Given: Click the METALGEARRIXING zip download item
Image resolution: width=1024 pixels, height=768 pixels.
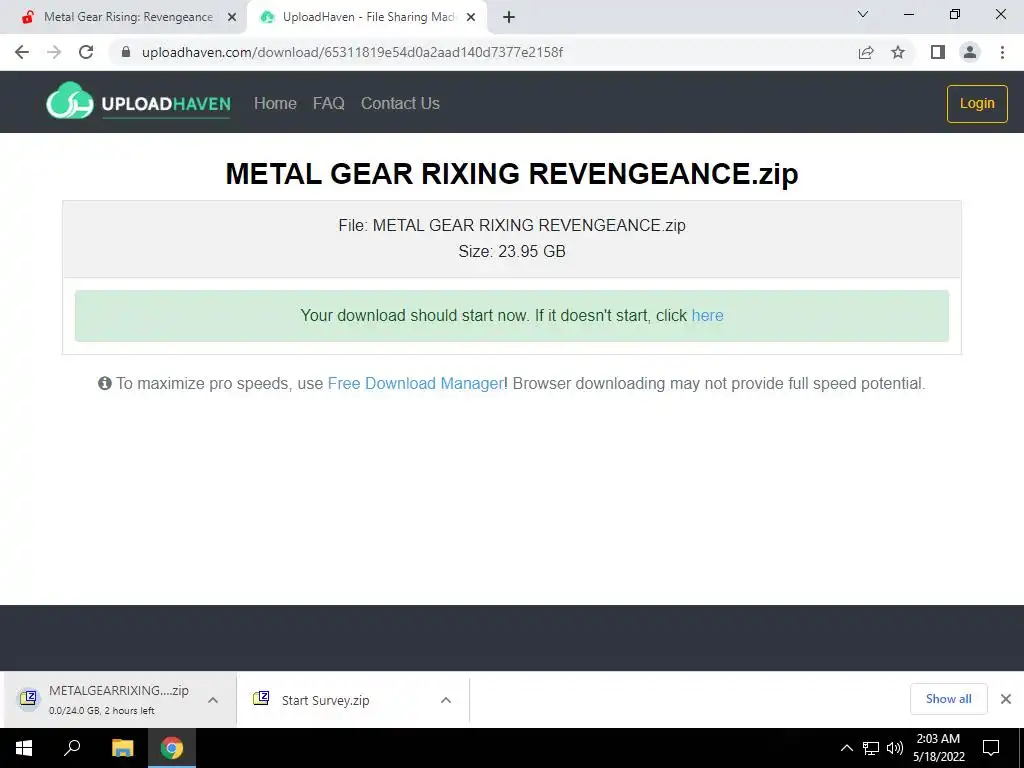Looking at the screenshot, I should 118,699.
